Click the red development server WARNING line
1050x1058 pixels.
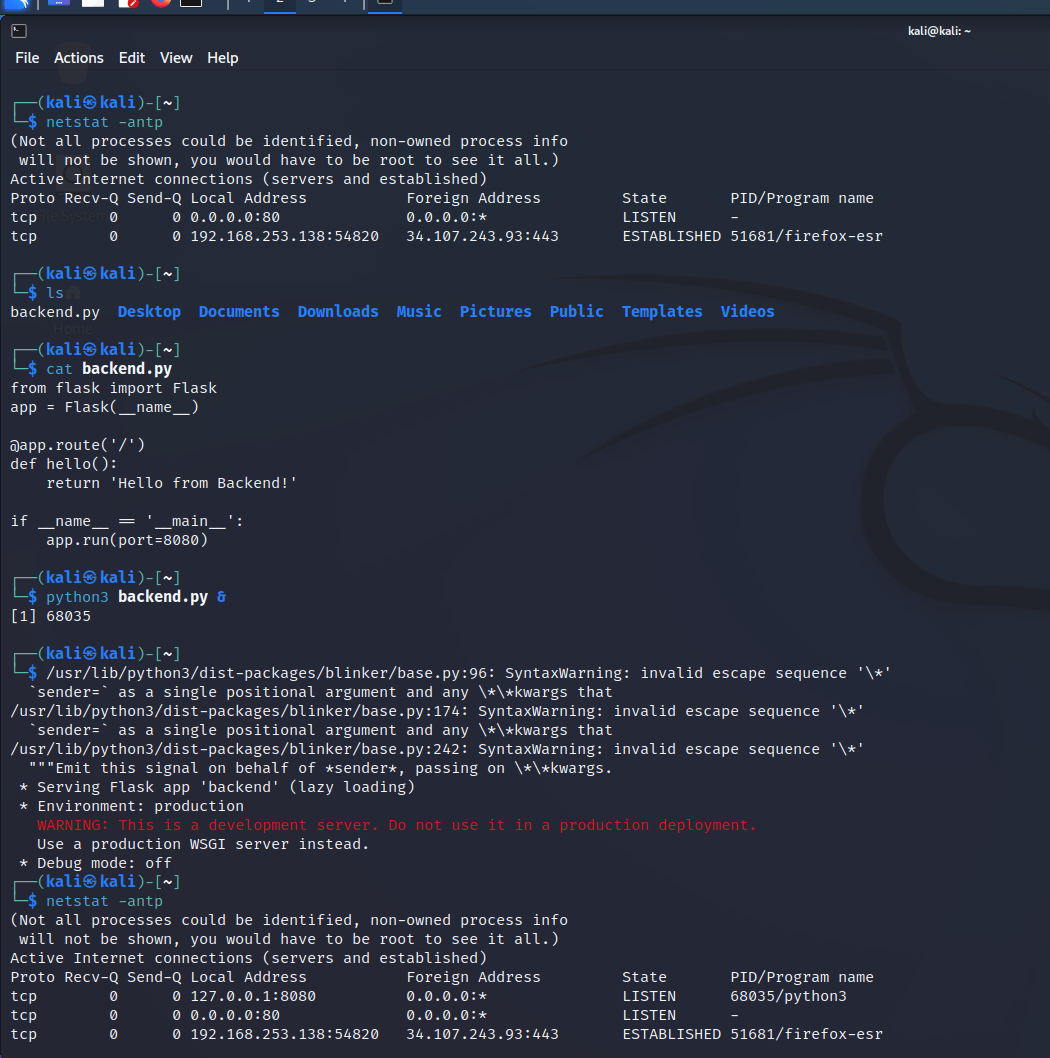coord(397,825)
